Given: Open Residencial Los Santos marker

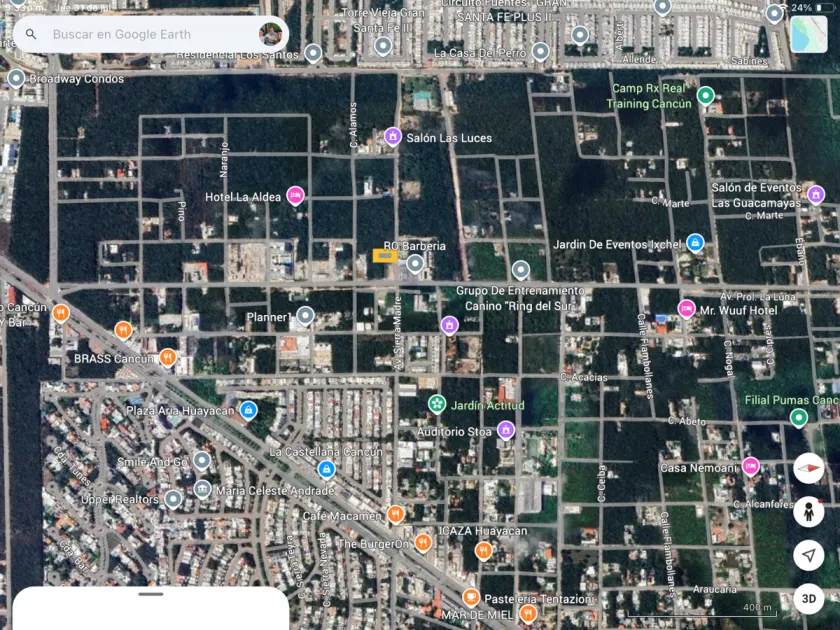Looking at the screenshot, I should (x=313, y=54).
